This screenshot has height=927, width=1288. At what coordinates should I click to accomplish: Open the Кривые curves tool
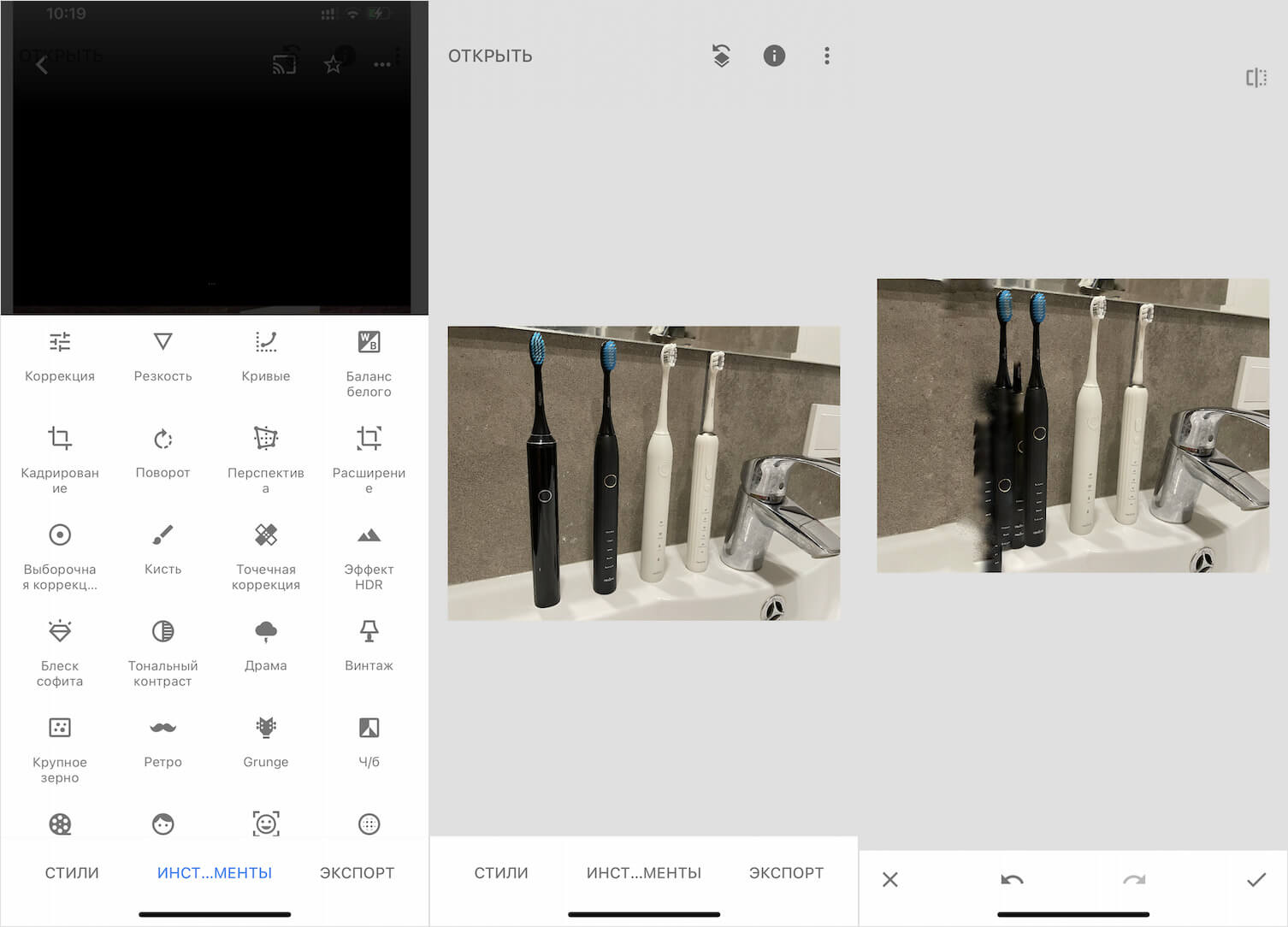coord(265,355)
